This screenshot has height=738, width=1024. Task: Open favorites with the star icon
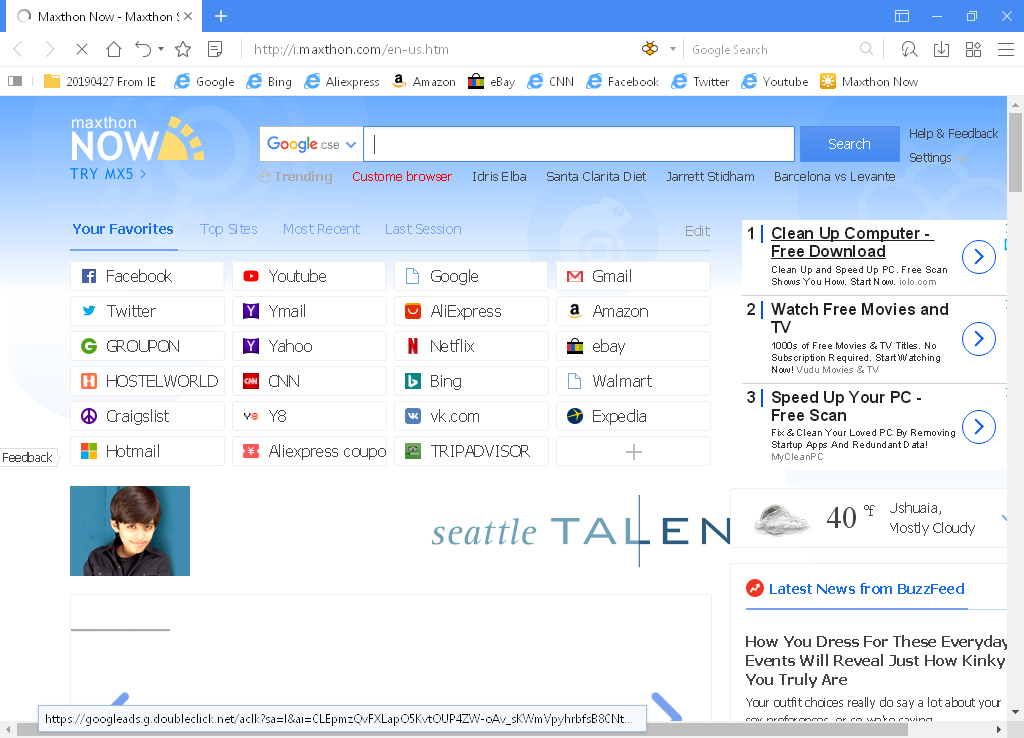(x=182, y=48)
